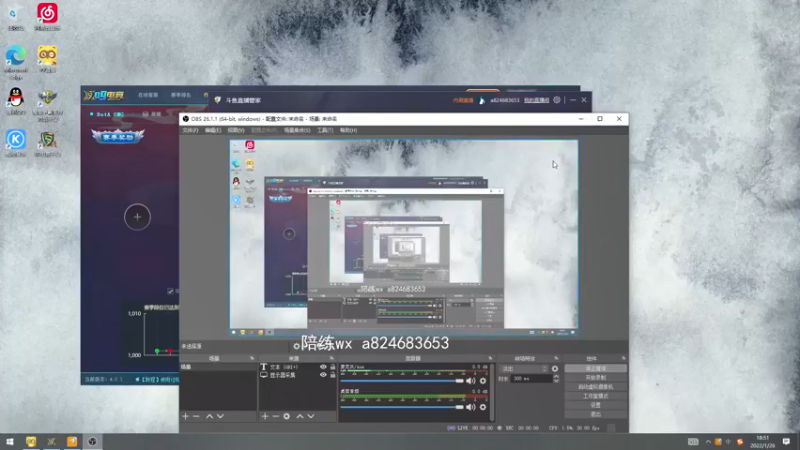Image resolution: width=800 pixels, height=450 pixels.
Task: Open the Help menu in OBS
Action: 348,131
